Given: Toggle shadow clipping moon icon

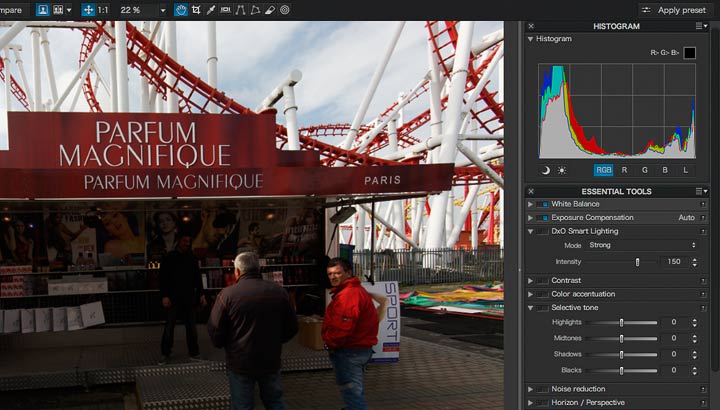Looking at the screenshot, I should [x=546, y=170].
